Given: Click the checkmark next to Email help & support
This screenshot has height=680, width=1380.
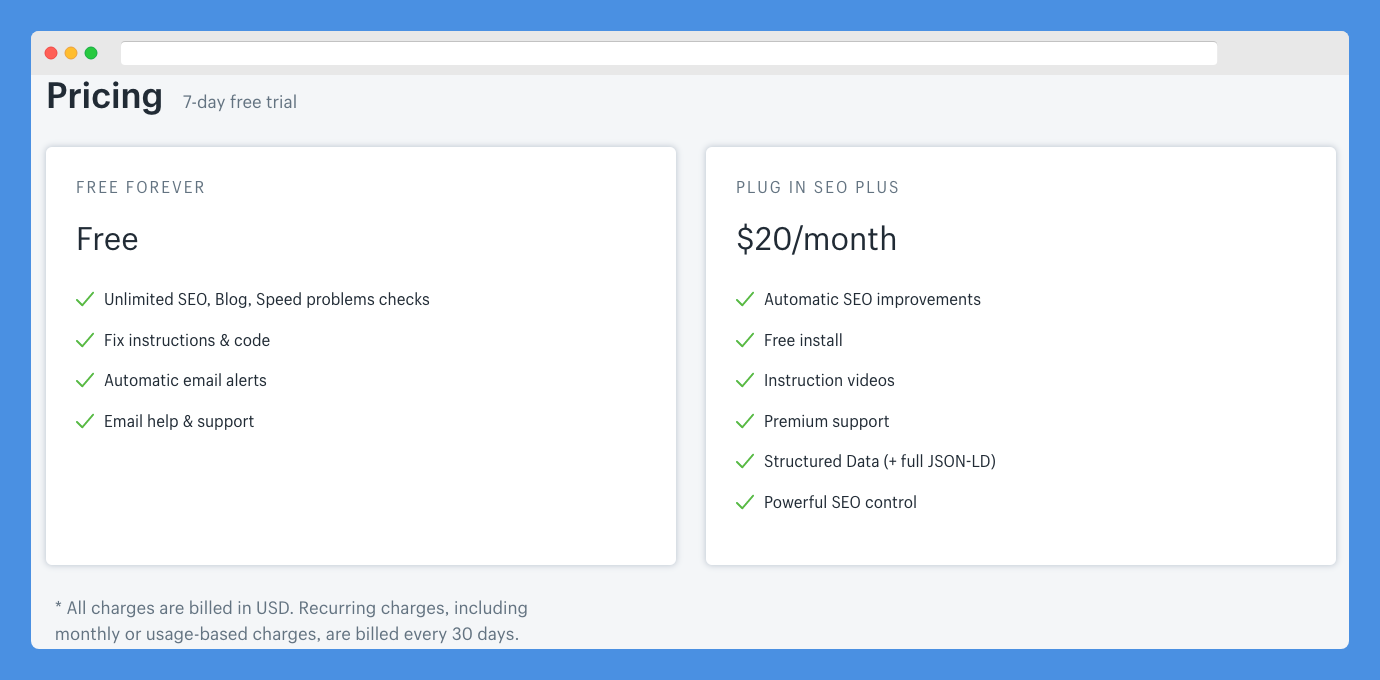Looking at the screenshot, I should coord(85,421).
